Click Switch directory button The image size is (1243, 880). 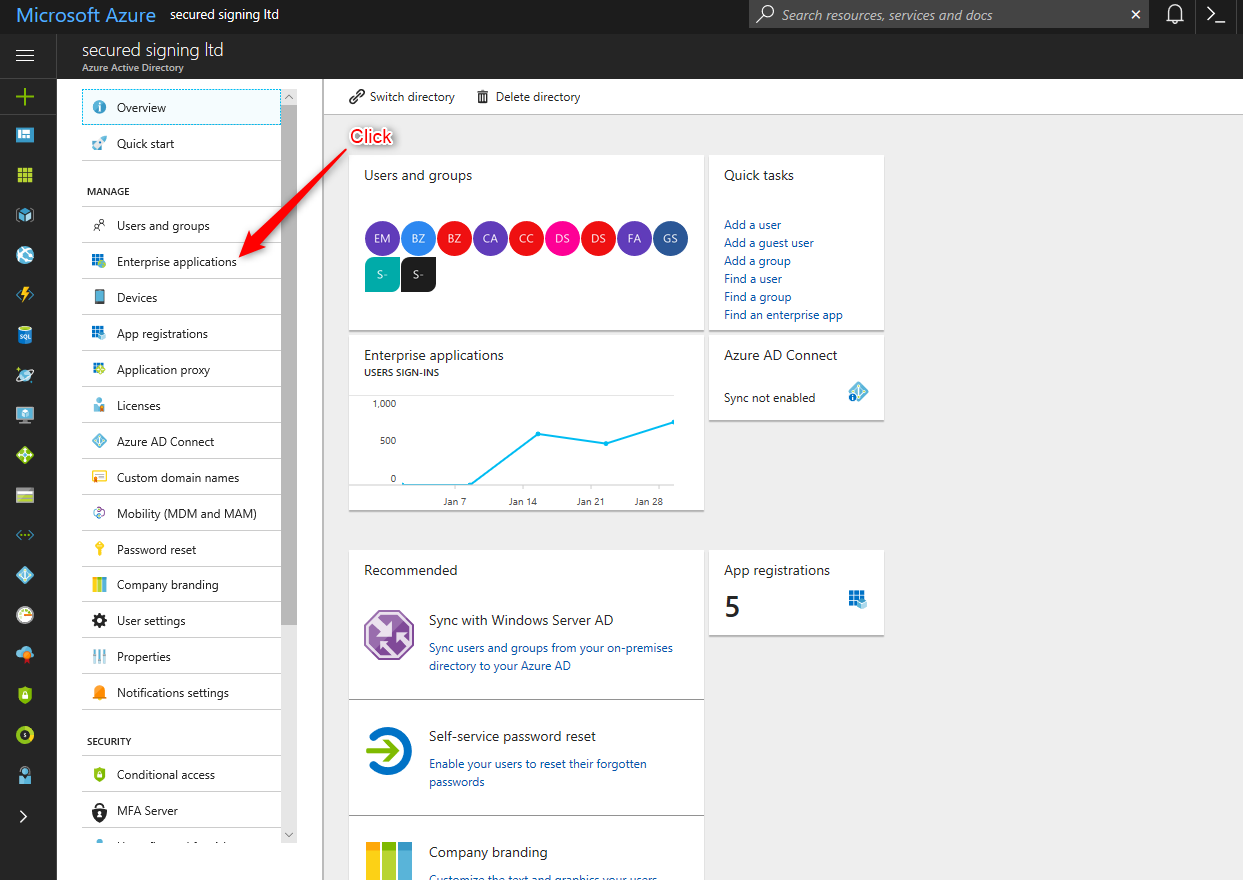[x=402, y=97]
